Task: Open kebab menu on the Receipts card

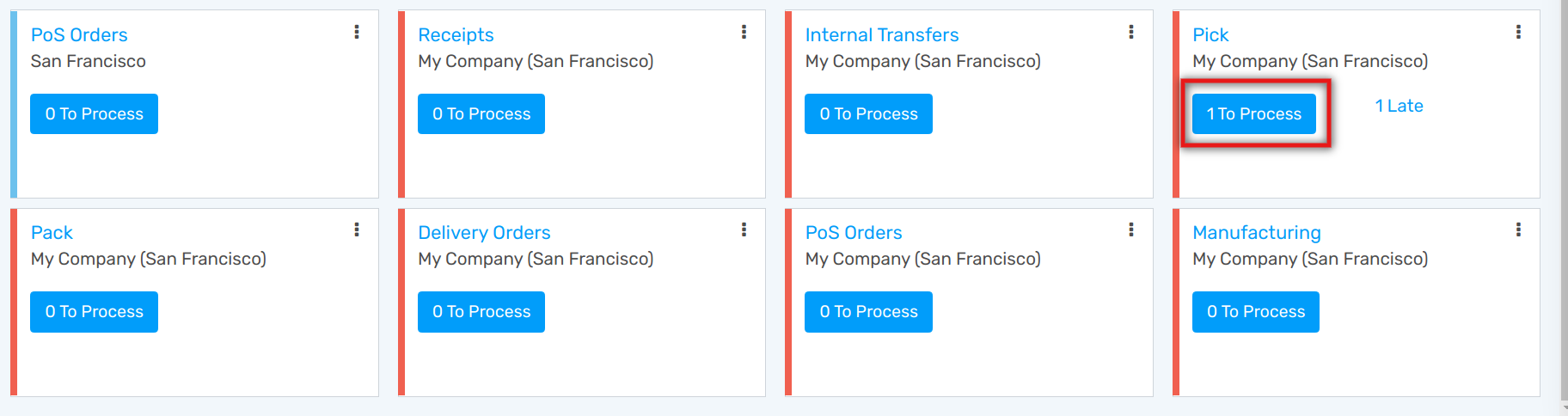Action: [x=744, y=33]
